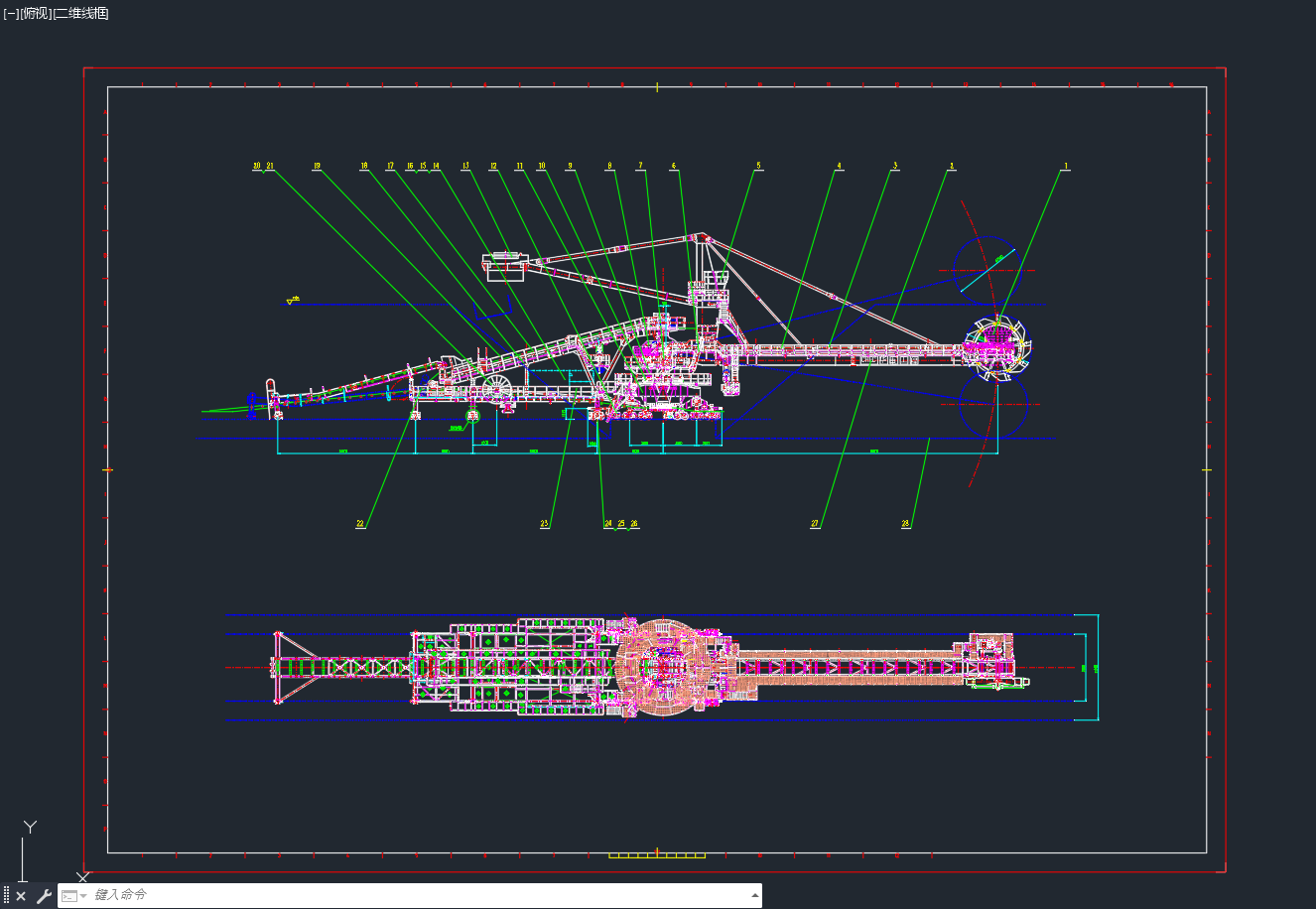The height and width of the screenshot is (909, 1316).
Task: Select part balloon number 4
Action: coord(839,167)
